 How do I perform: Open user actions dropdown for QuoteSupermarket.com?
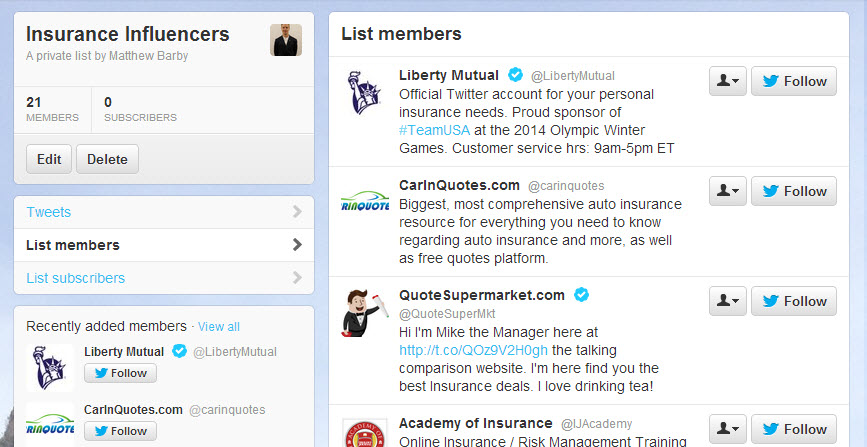[x=727, y=301]
